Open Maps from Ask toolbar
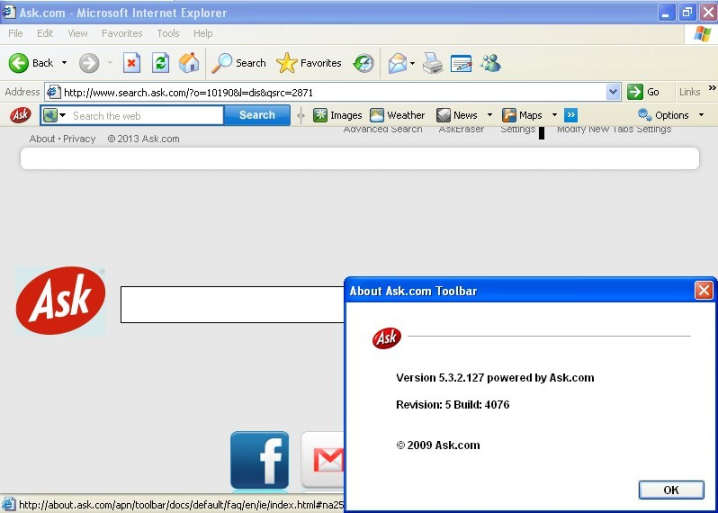The image size is (718, 513). click(522, 115)
